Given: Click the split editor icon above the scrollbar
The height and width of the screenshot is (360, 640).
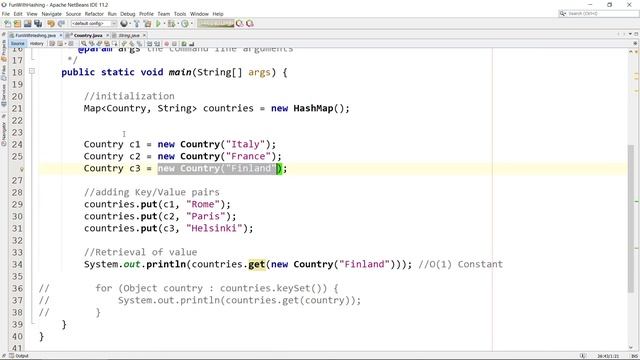Looking at the screenshot, I should point(635,43).
